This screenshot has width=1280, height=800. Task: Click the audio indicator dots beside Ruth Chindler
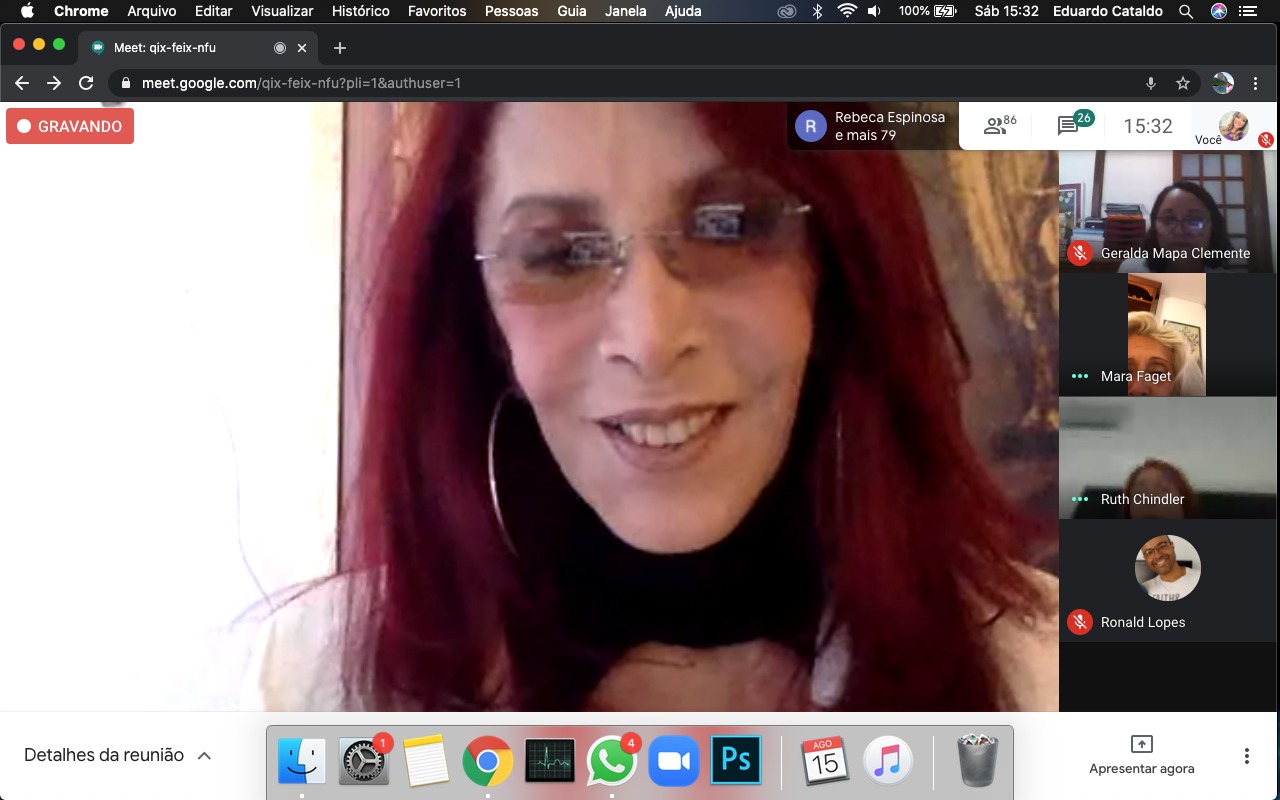(1079, 499)
